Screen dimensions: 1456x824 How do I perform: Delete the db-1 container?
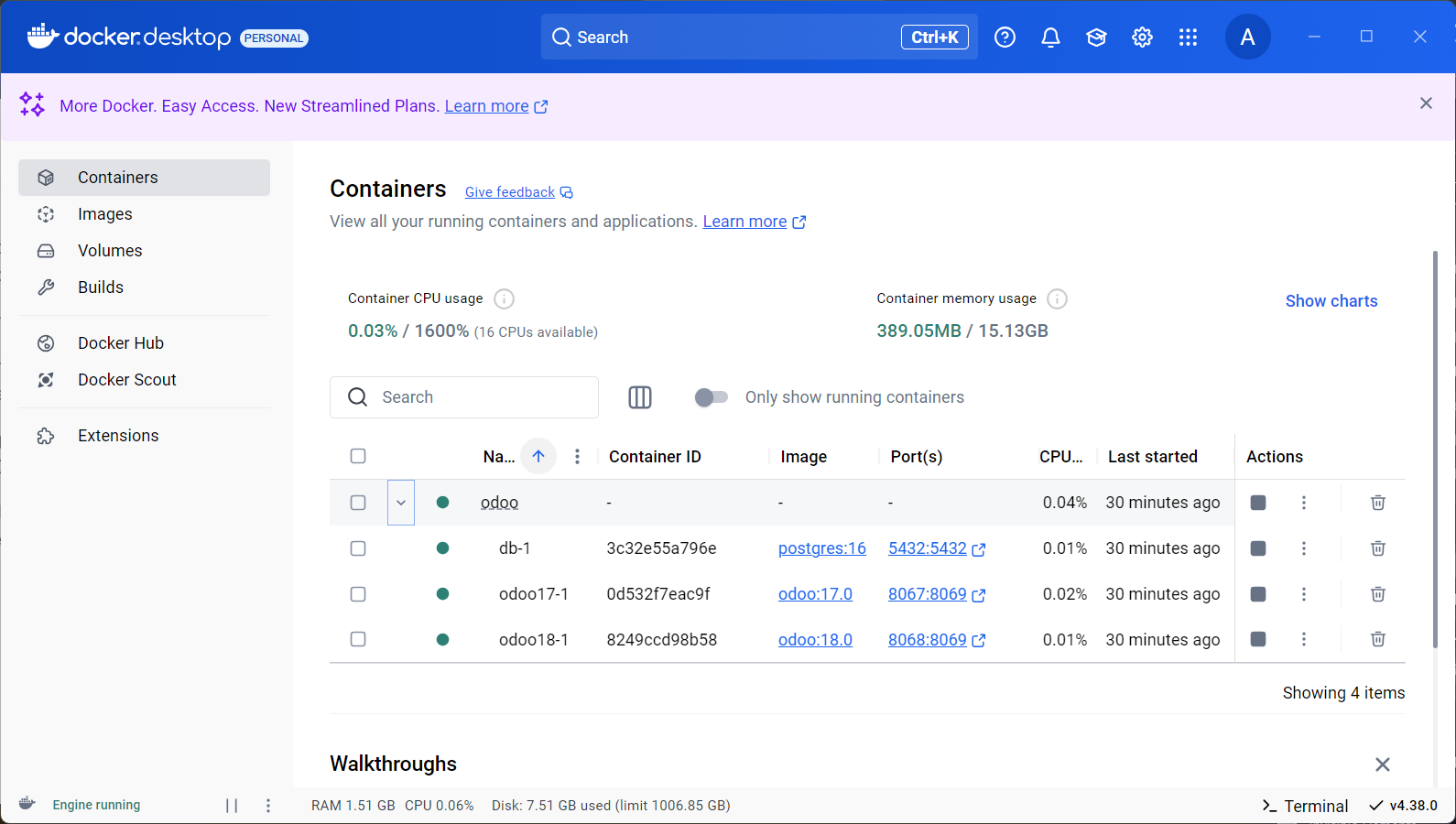1377,548
